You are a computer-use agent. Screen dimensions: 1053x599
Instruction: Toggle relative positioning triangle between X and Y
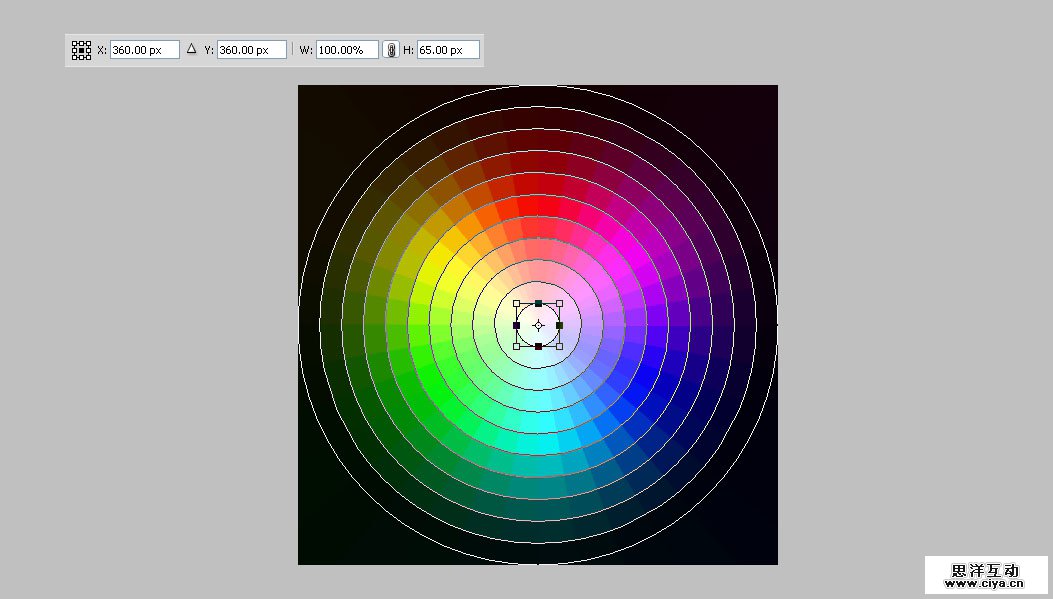pos(192,49)
